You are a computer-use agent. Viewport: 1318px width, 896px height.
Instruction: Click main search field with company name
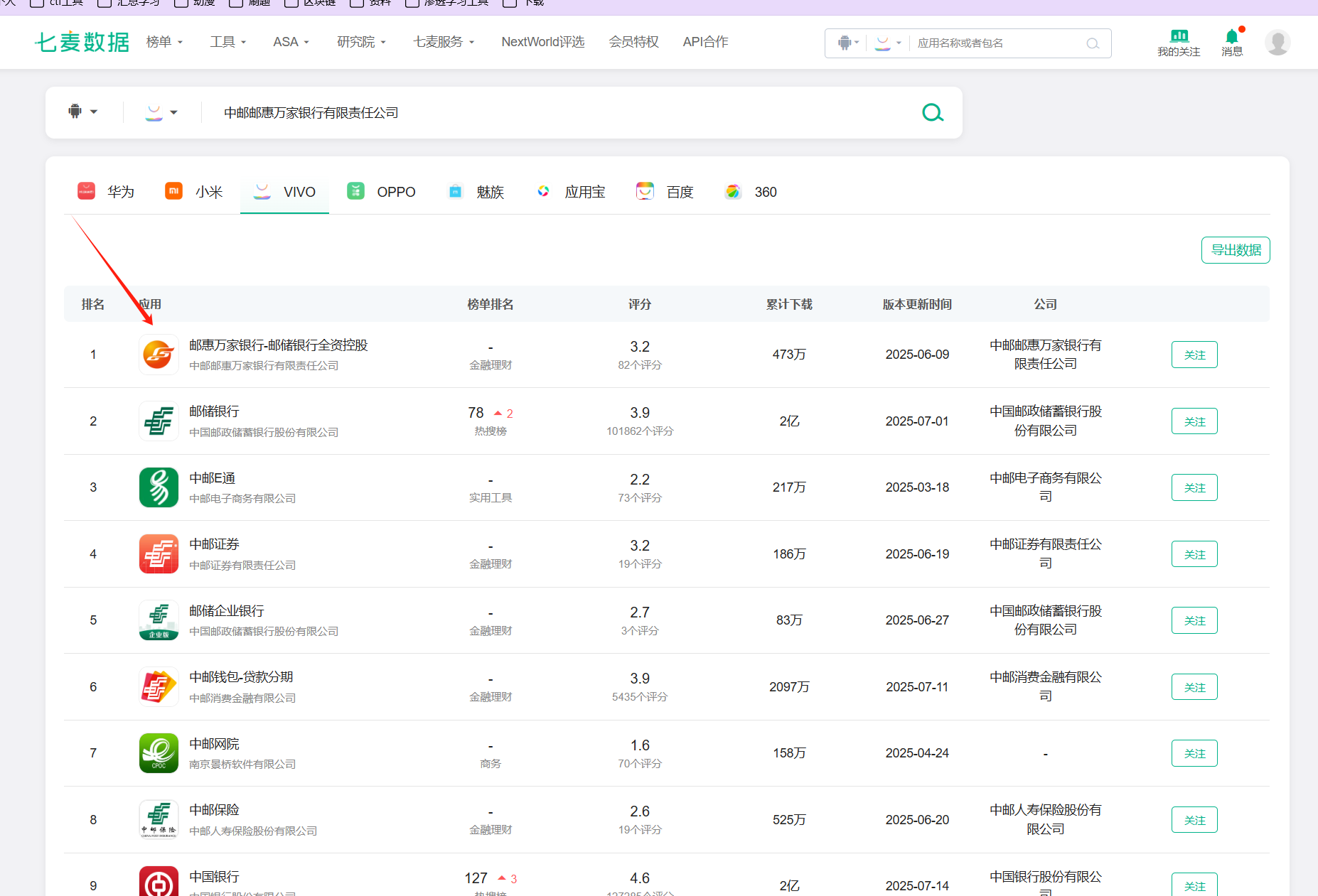click(x=558, y=112)
